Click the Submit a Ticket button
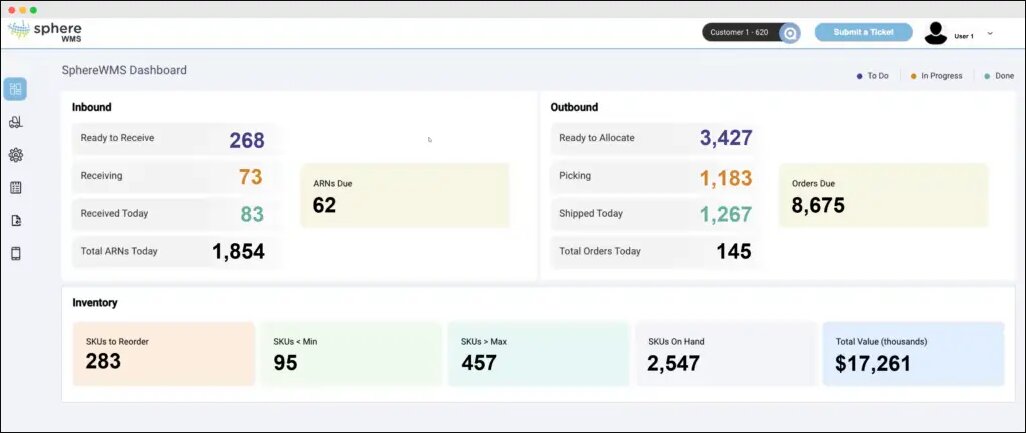 point(863,32)
